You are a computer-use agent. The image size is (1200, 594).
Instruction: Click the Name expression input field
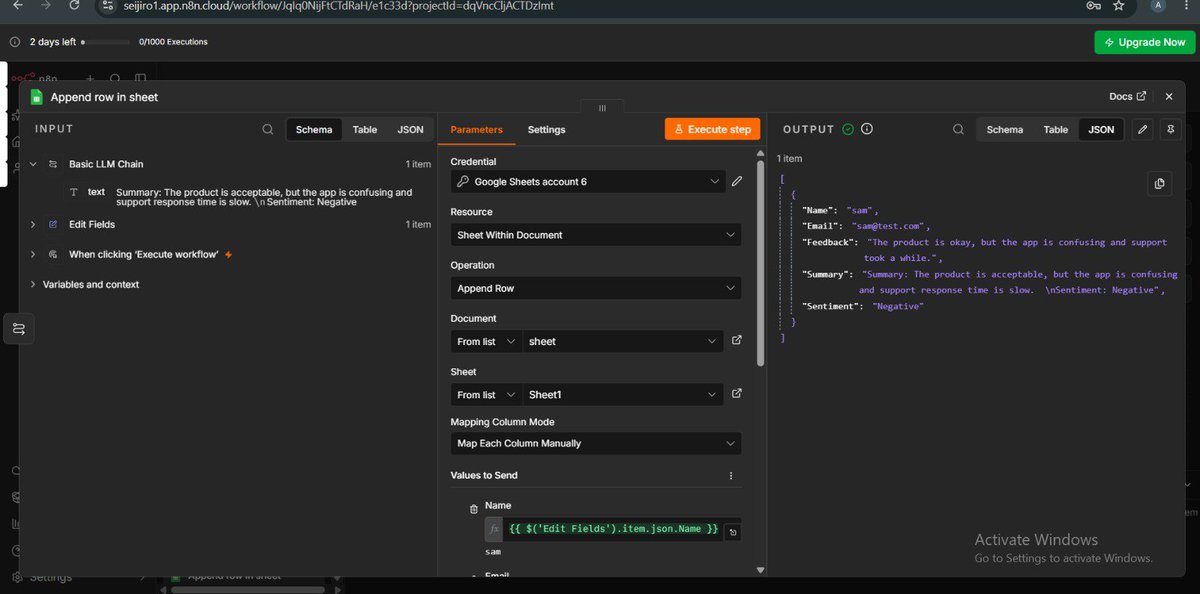(614, 529)
